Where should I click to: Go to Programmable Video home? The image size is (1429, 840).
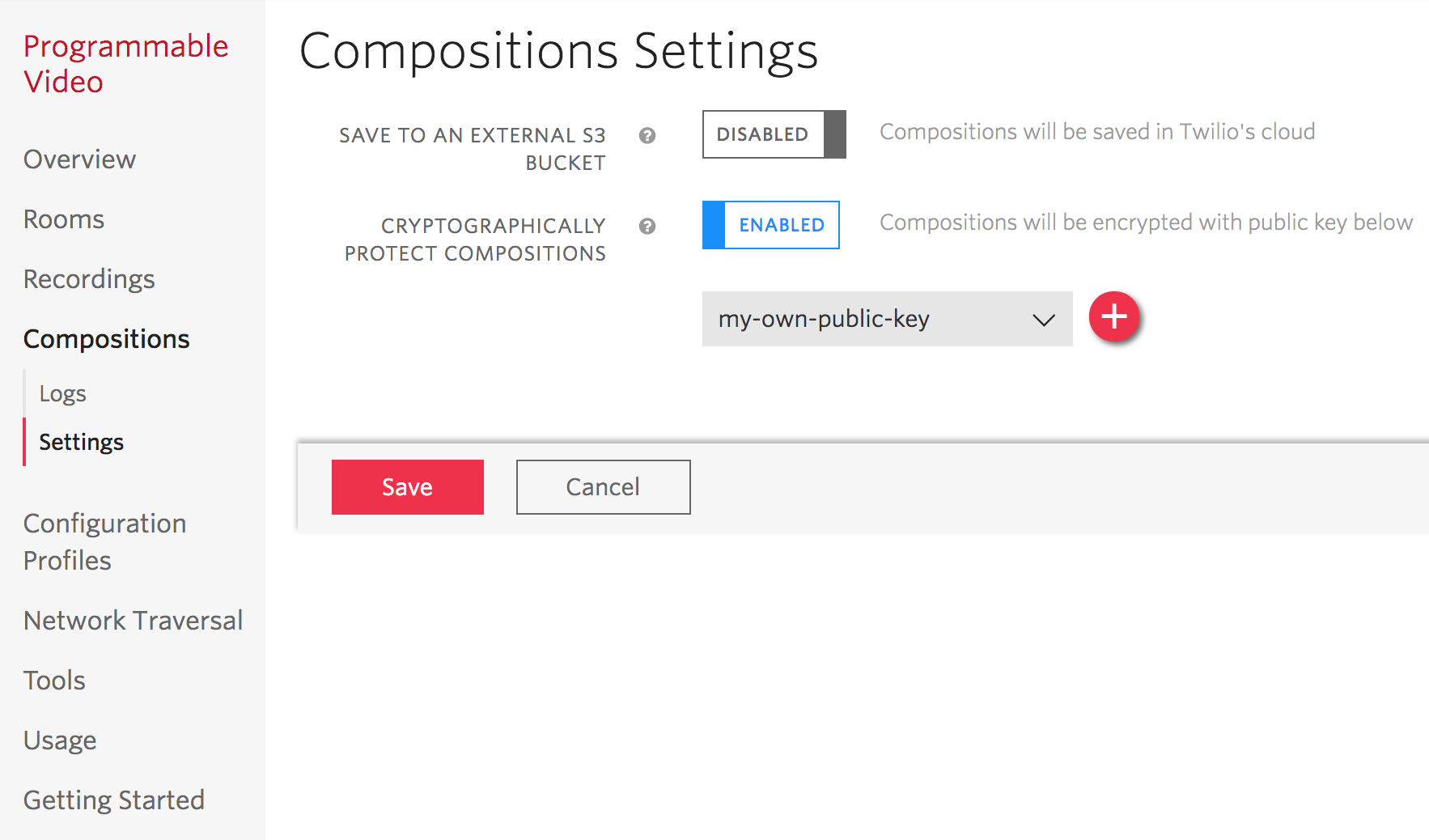(x=125, y=63)
